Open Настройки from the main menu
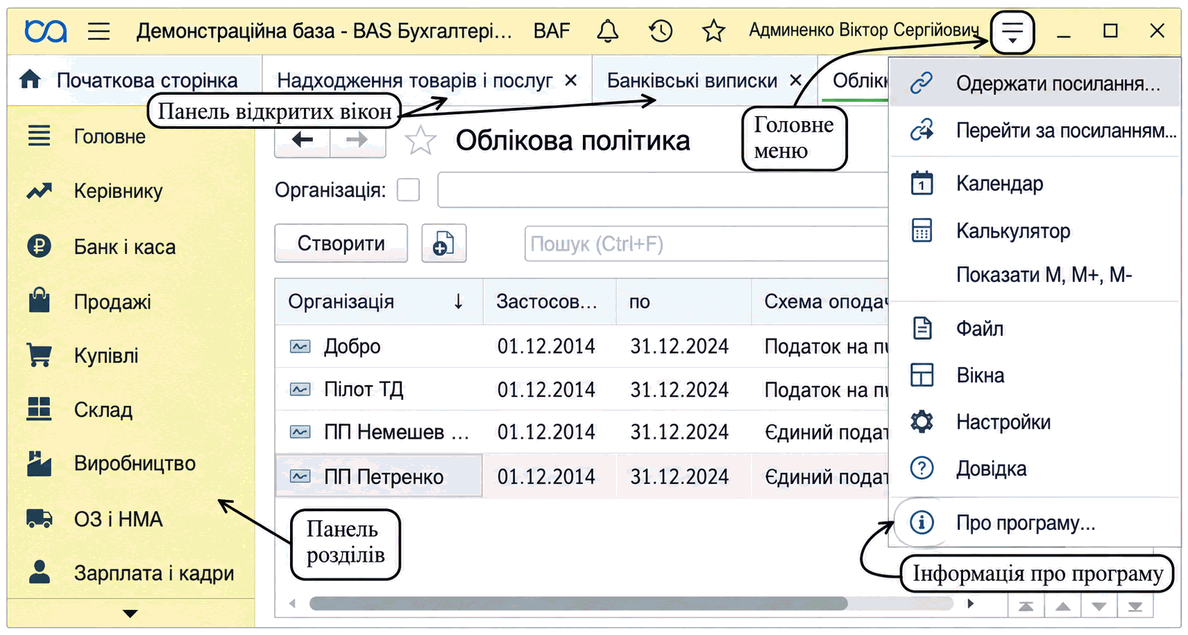1188x635 pixels. tap(1034, 421)
